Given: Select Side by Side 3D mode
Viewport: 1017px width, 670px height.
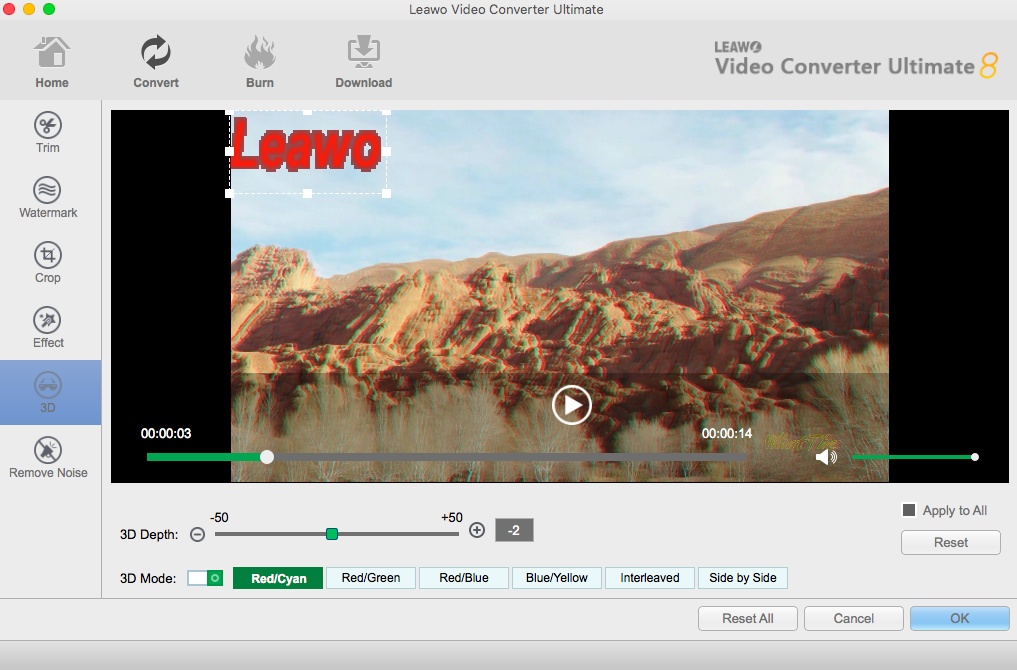Looking at the screenshot, I should tap(743, 578).
